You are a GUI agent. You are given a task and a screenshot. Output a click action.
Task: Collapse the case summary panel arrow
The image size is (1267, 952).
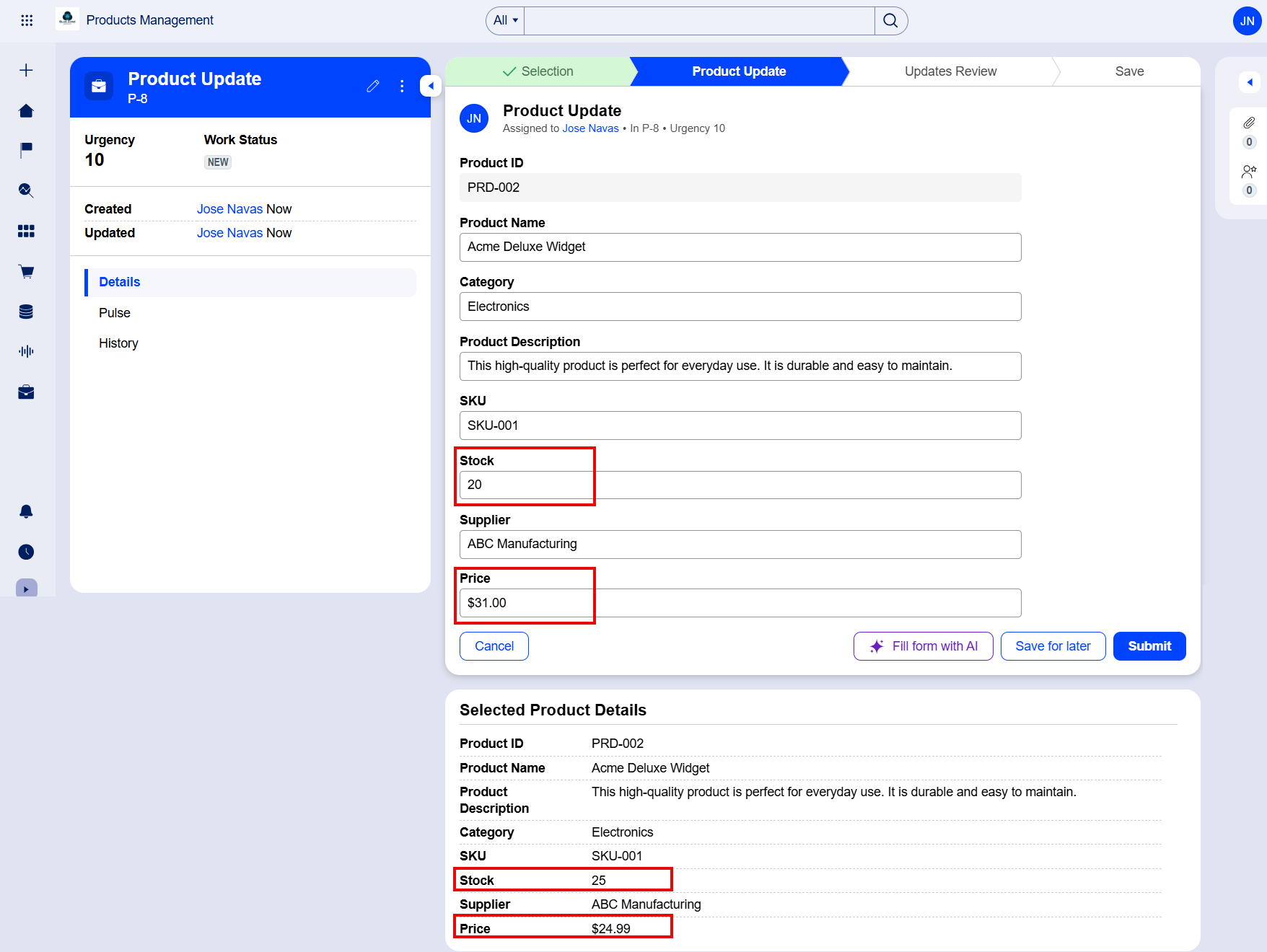tap(431, 86)
